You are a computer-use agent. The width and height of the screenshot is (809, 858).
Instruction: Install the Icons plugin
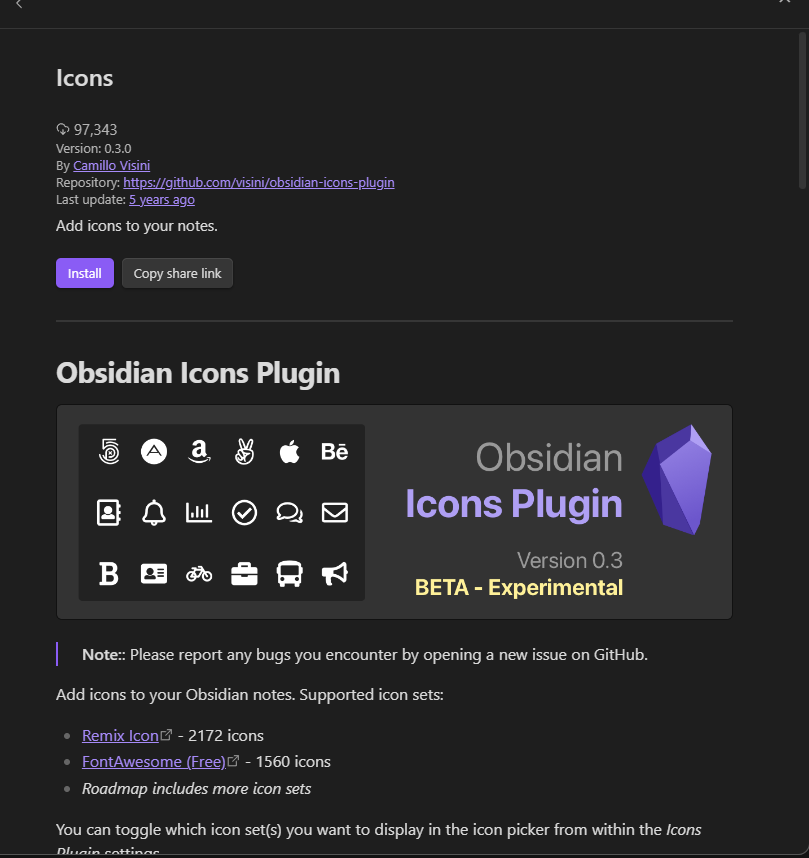(85, 273)
